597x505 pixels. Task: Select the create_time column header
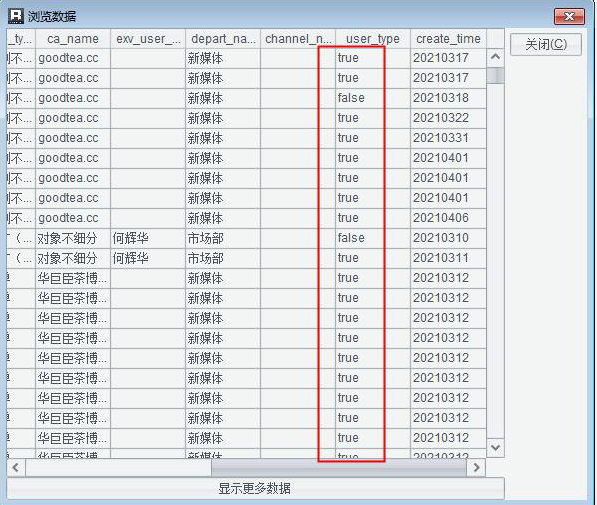[448, 39]
